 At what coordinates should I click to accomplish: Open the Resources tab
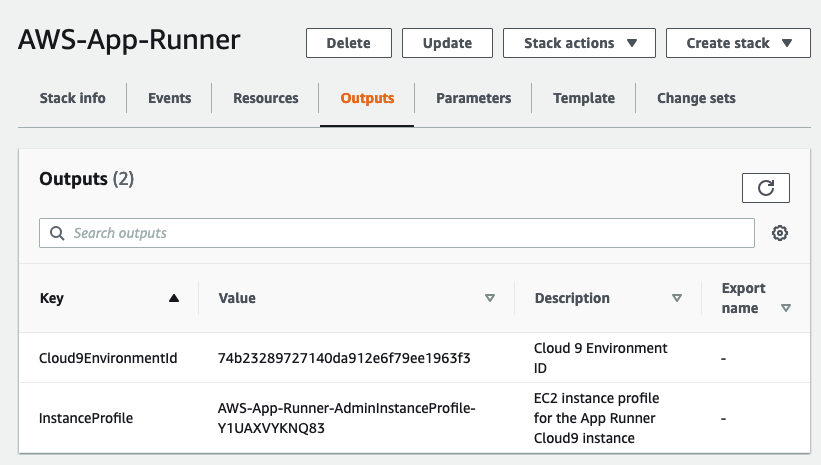(265, 98)
